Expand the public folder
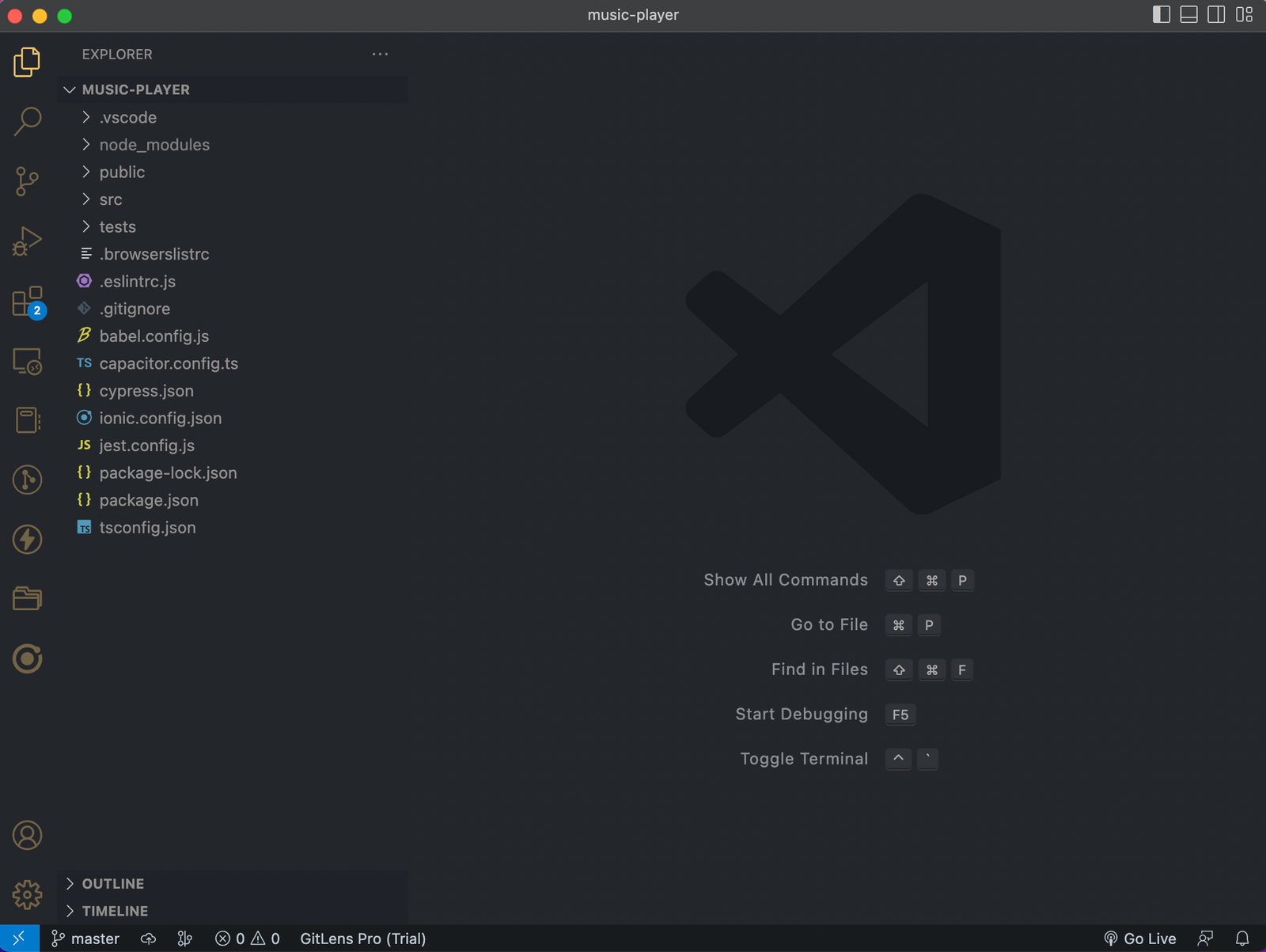The image size is (1266, 952). pyautogui.click(x=233, y=172)
